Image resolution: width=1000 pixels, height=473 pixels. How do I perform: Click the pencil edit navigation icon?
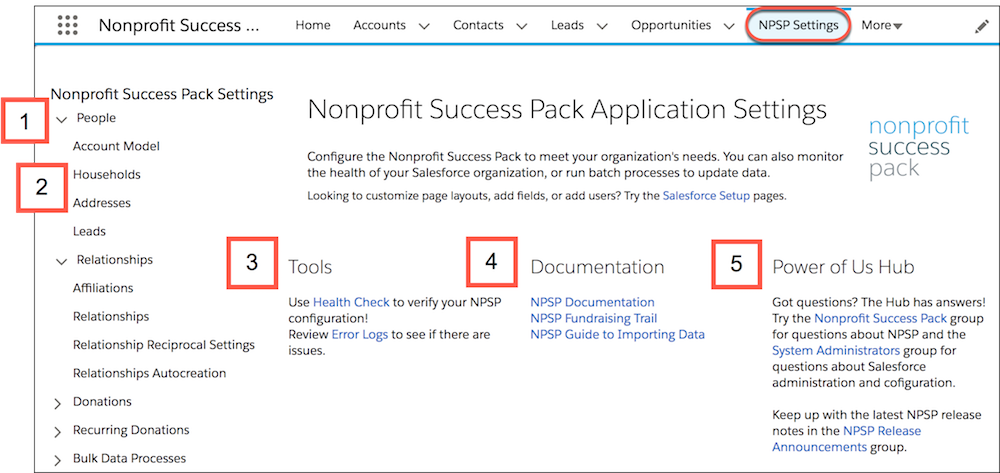pos(981,27)
